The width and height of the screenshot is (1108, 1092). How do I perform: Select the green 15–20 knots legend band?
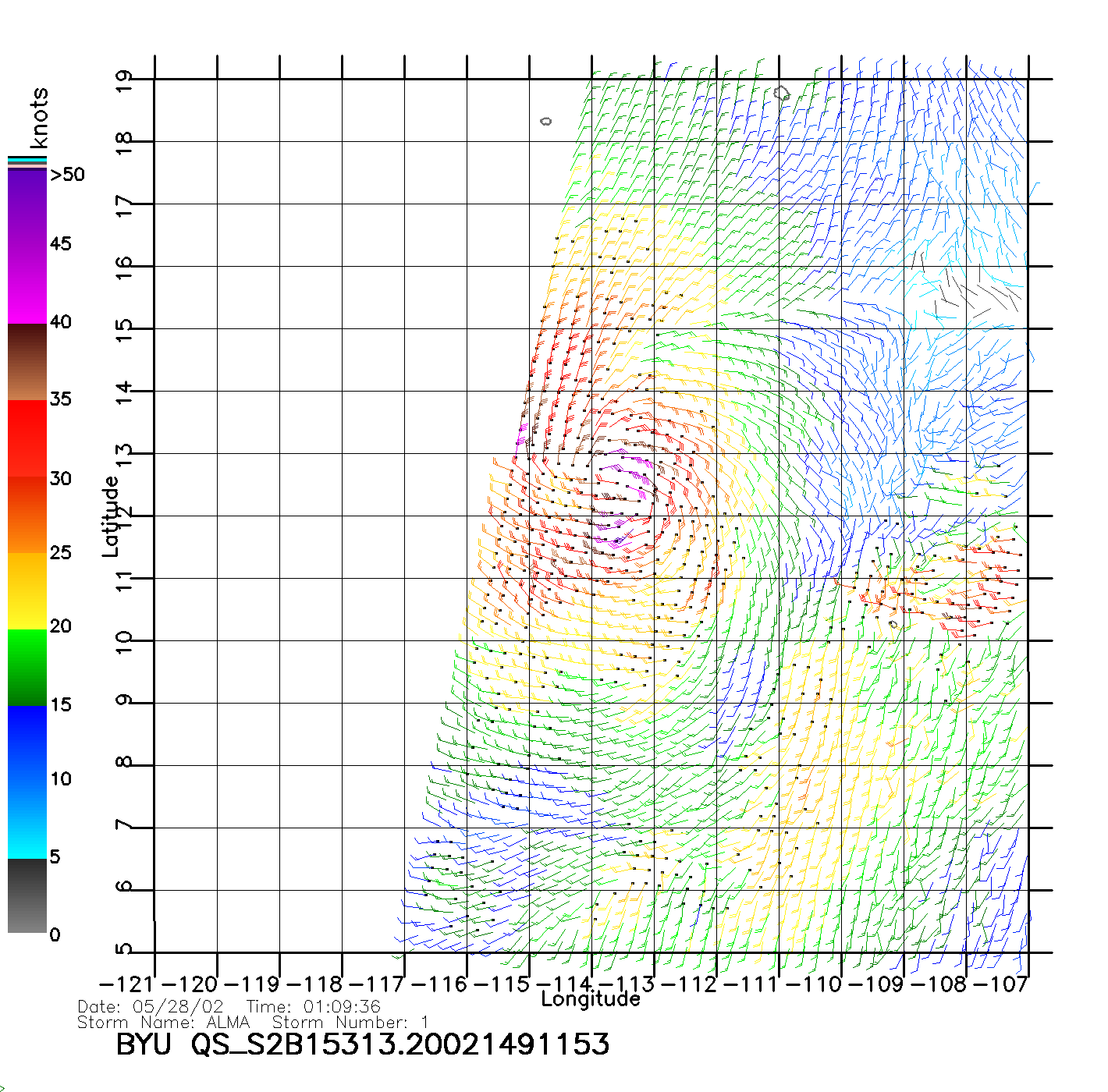coord(27,667)
